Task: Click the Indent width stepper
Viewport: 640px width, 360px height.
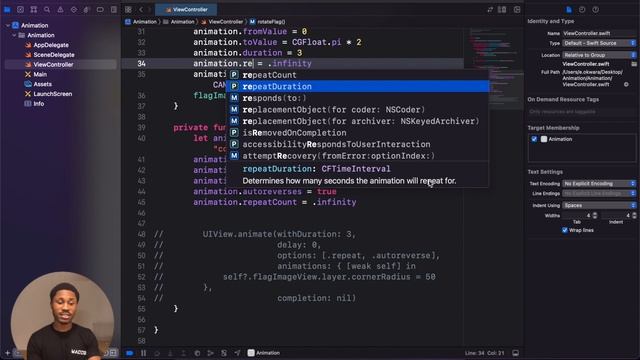Action: pos(634,215)
